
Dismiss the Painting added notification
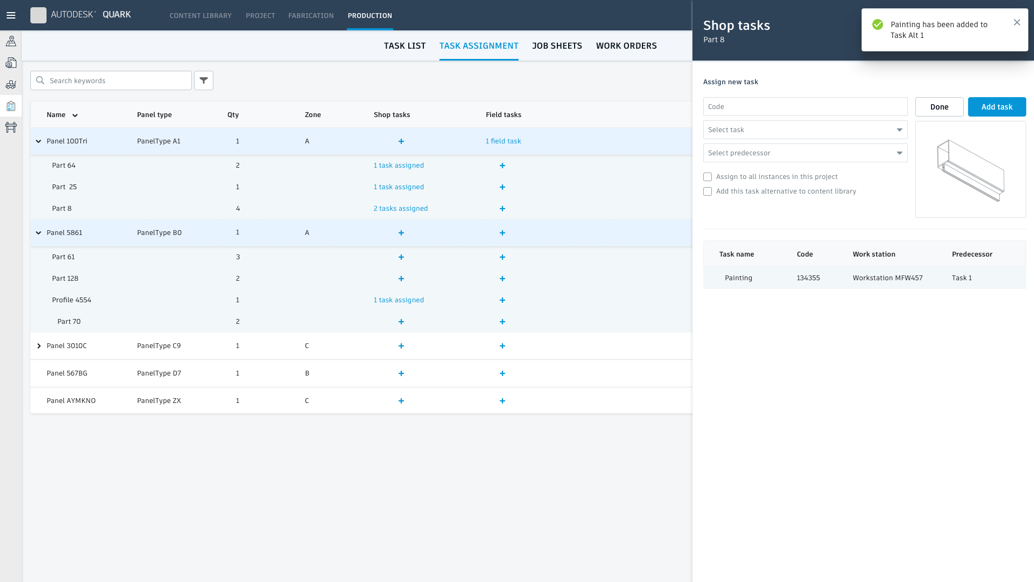tap(1017, 22)
